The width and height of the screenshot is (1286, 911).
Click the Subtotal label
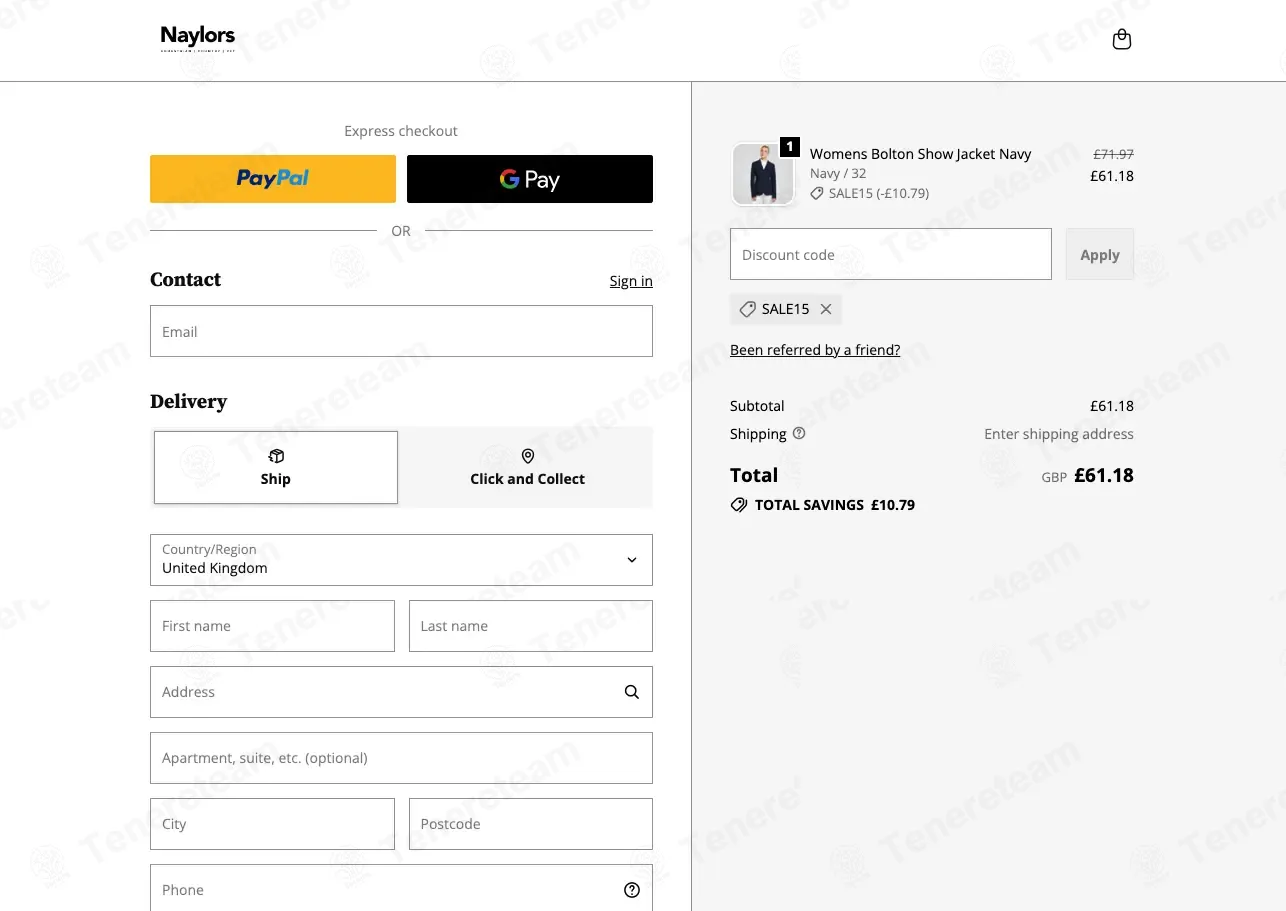[x=757, y=406]
